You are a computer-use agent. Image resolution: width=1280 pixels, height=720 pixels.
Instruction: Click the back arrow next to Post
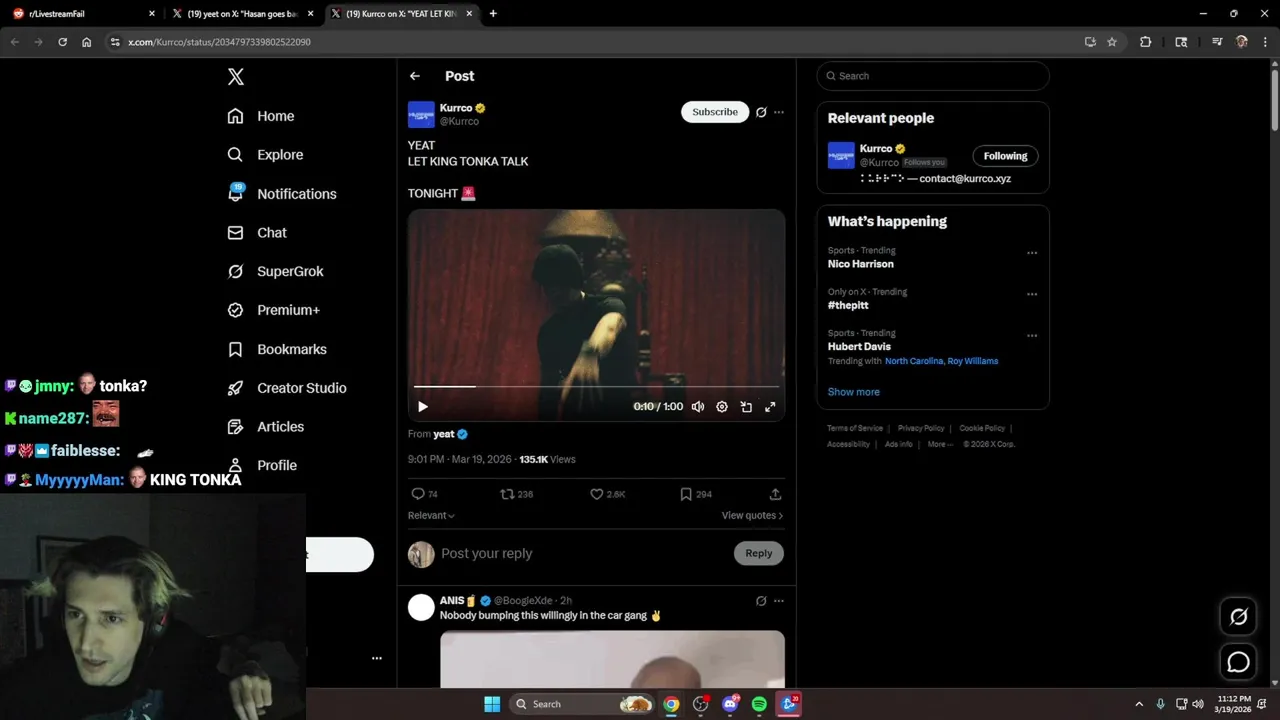(x=415, y=76)
